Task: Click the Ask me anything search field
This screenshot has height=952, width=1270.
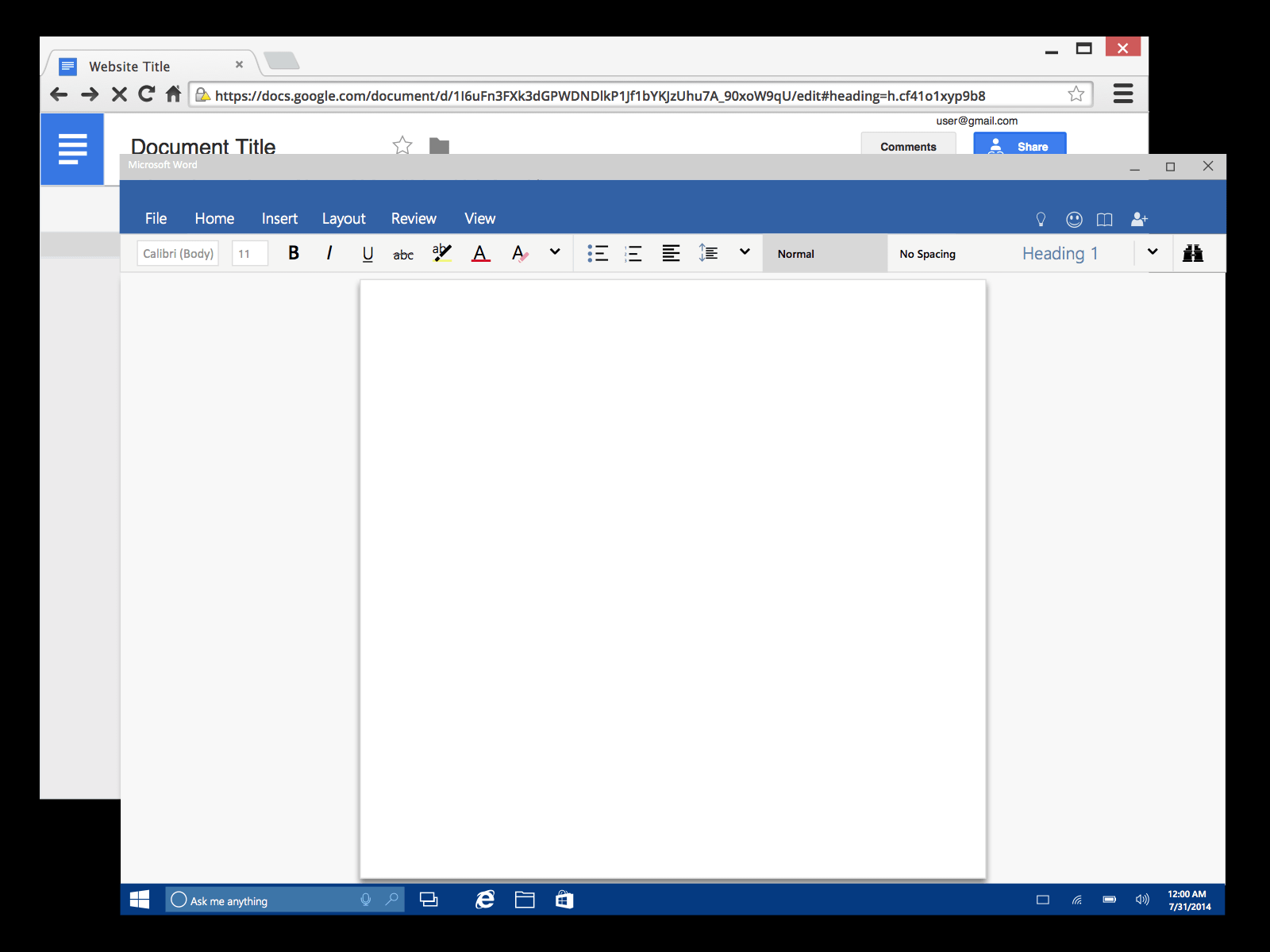Action: pos(270,900)
